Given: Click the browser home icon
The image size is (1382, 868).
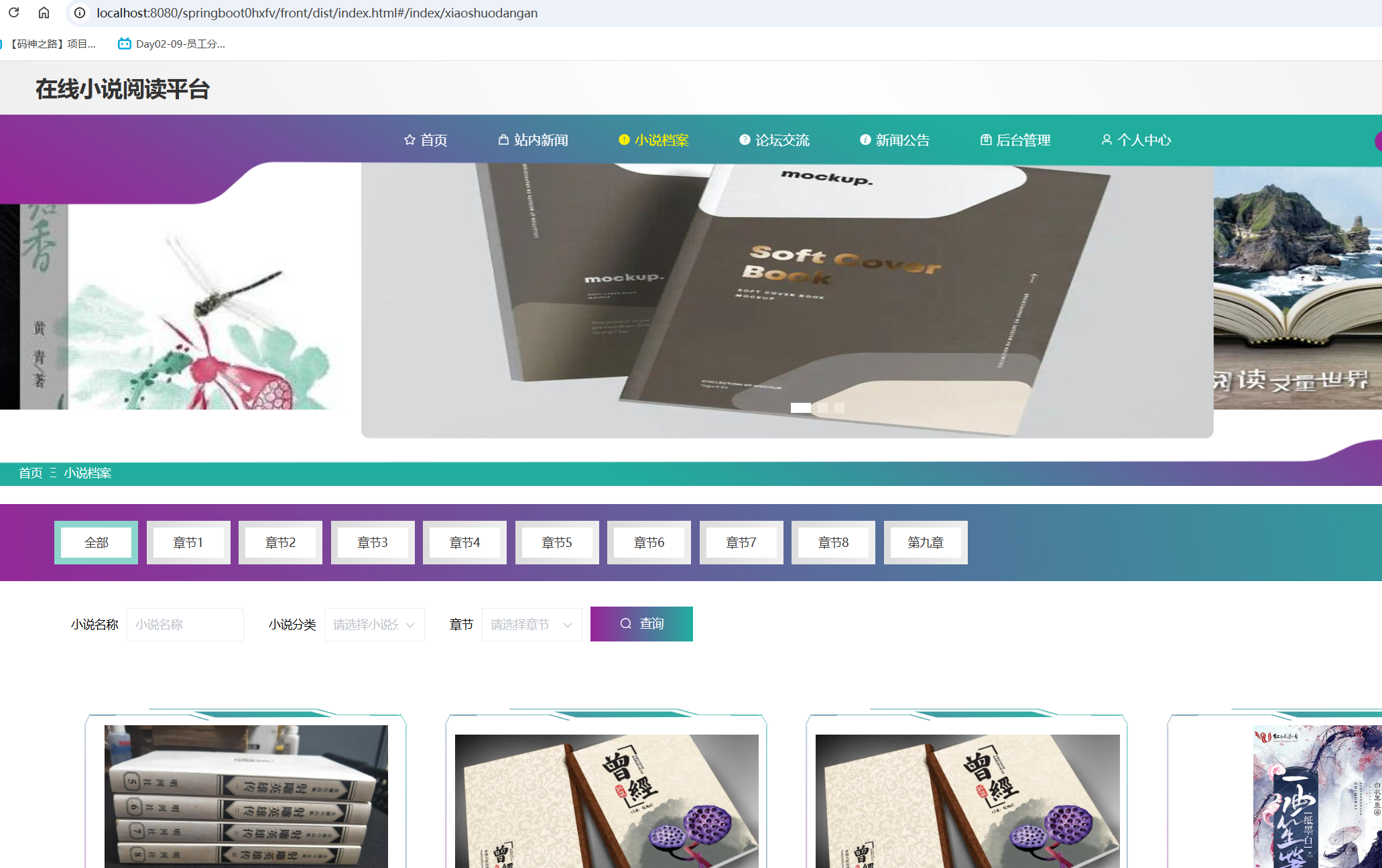Looking at the screenshot, I should click(44, 13).
